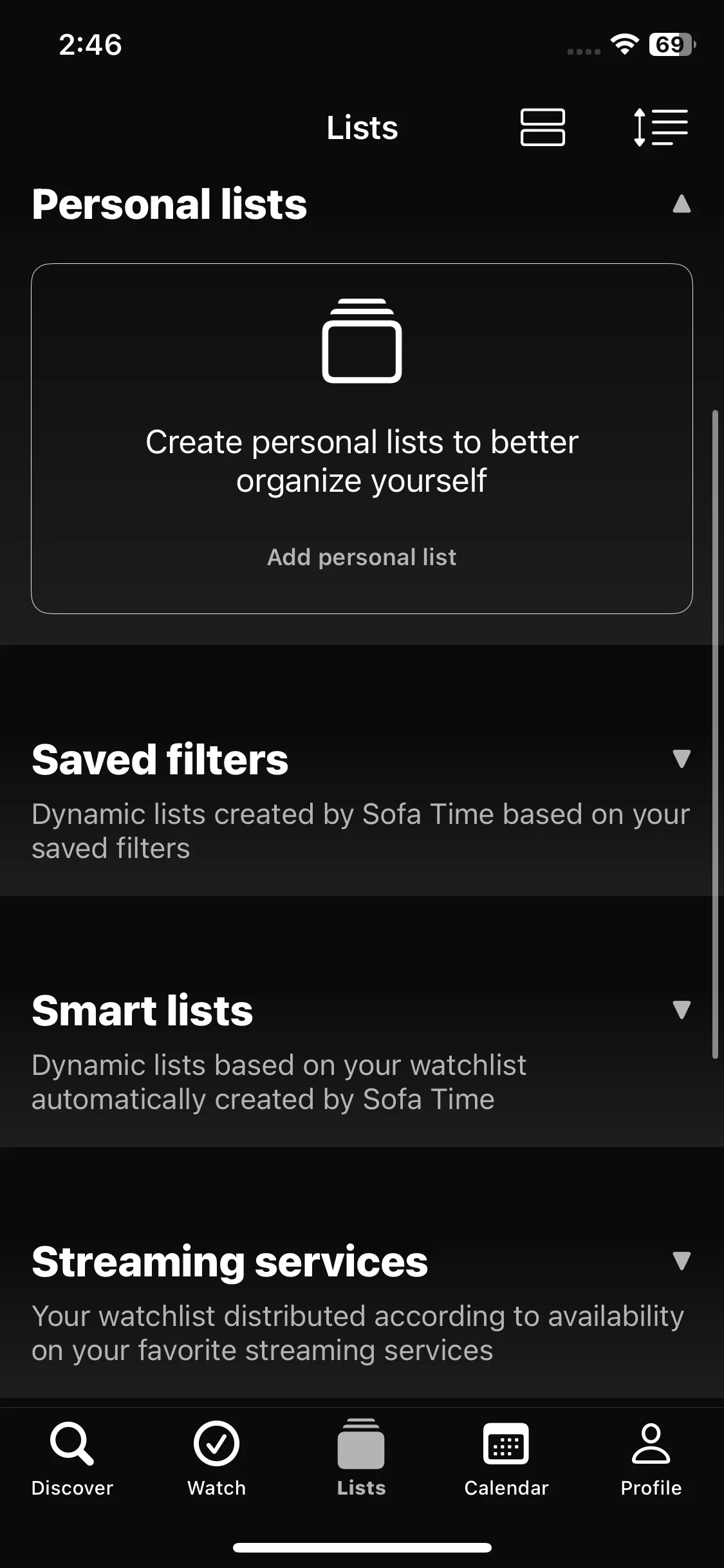Open the sort order icon
Viewport: 724px width, 1568px height.
[660, 127]
